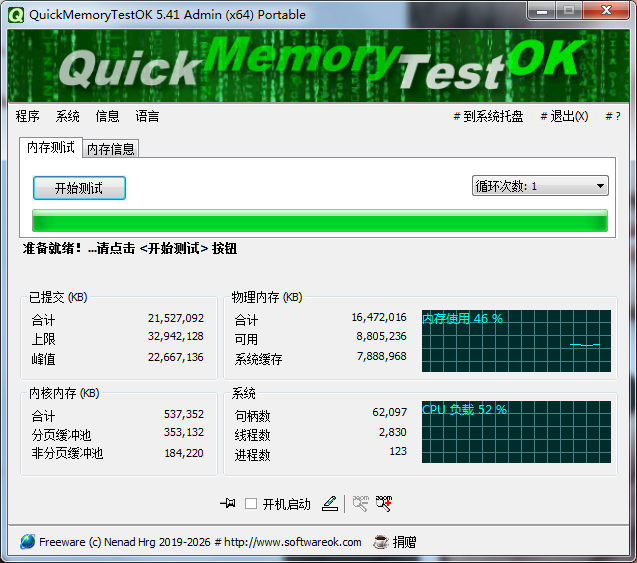Click the available memory value 8,805,236
Screen dimensions: 637x563
point(381,336)
